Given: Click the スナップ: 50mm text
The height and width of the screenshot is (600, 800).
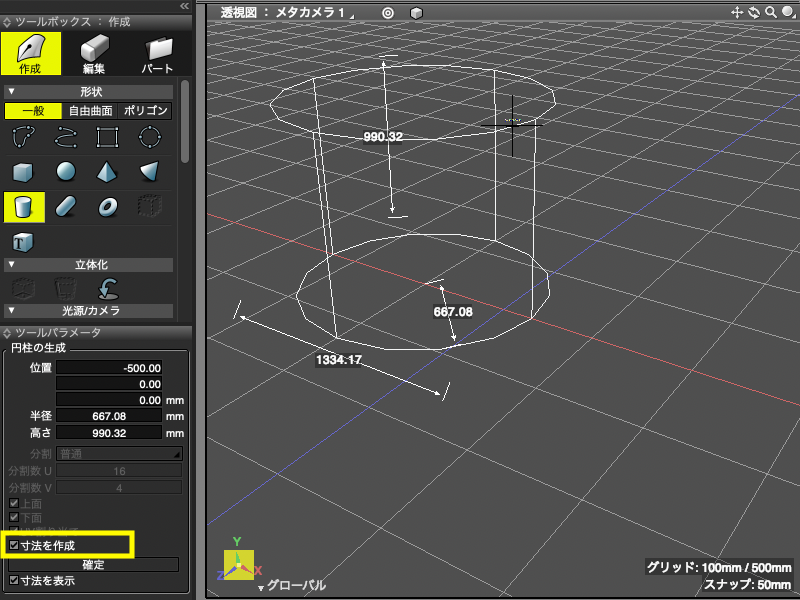Looking at the screenshot, I should [x=747, y=584].
